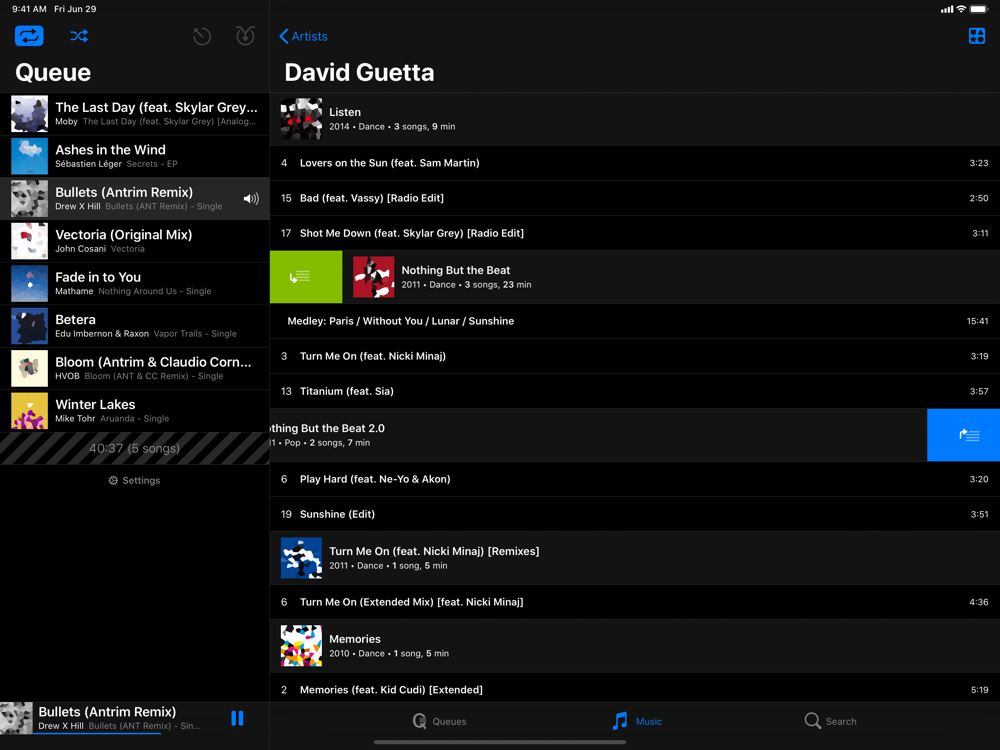The height and width of the screenshot is (750, 1000).
Task: Tap the Betera dark blue artwork
Action: [x=29, y=326]
